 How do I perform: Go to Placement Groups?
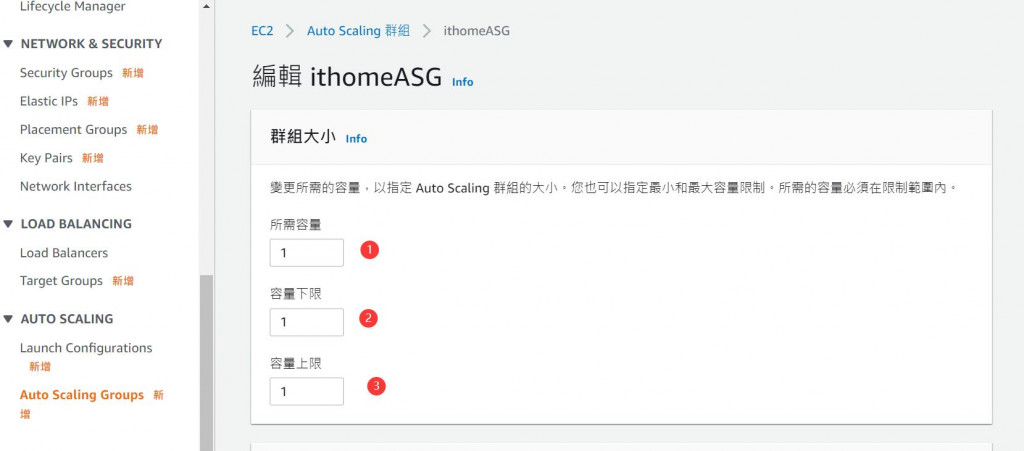pyautogui.click(x=73, y=129)
